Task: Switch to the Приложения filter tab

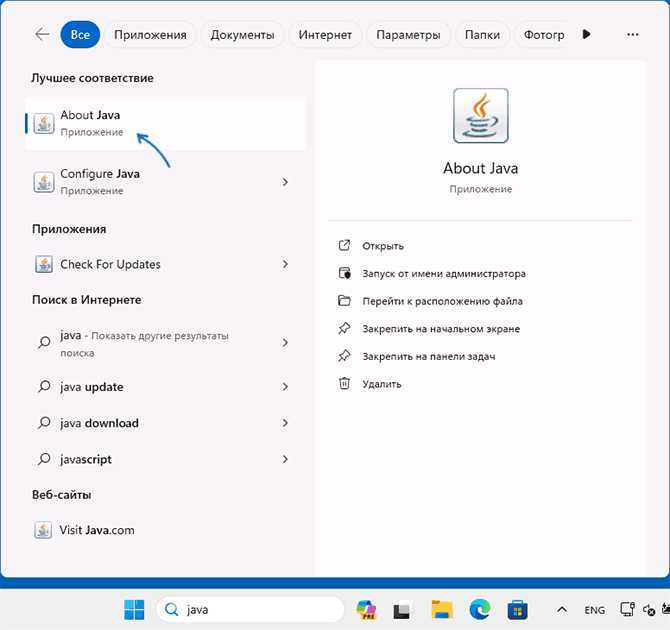Action: tap(150, 34)
